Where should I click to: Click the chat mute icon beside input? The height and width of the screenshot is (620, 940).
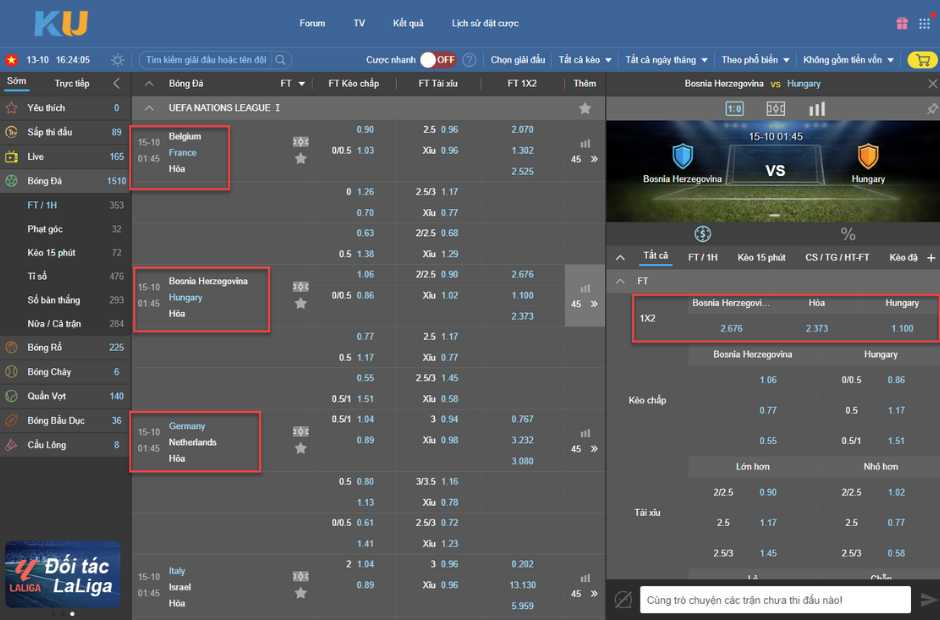623,599
